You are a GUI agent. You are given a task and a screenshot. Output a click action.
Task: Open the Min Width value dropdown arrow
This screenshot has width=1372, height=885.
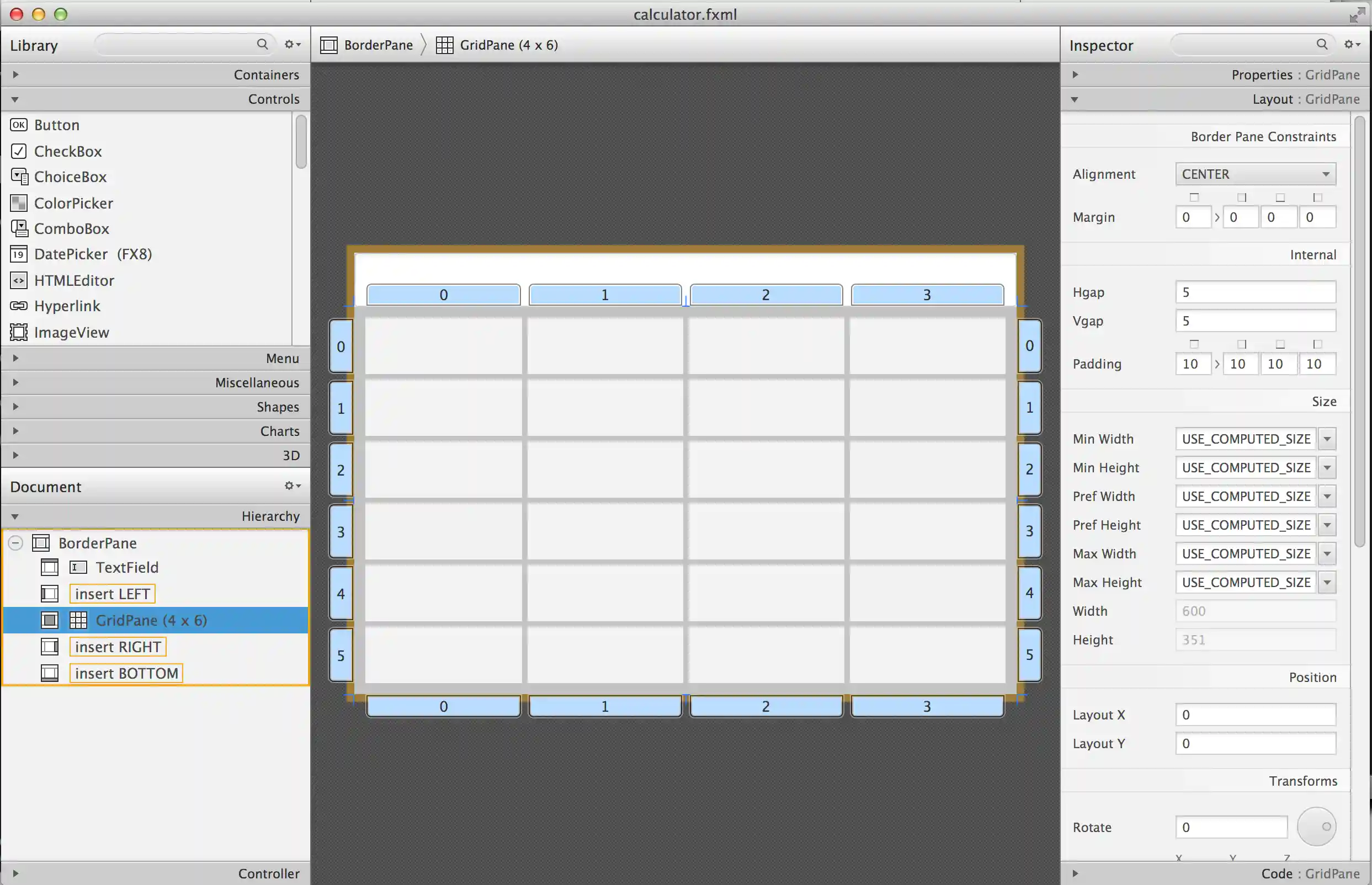point(1327,439)
